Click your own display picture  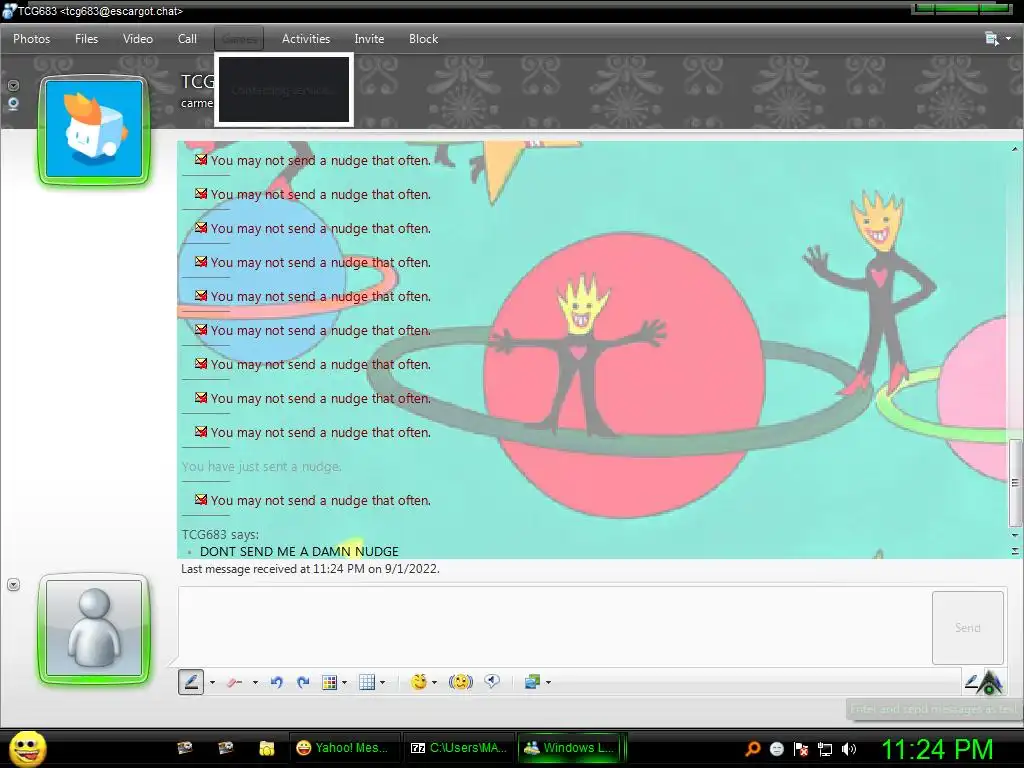coord(94,629)
